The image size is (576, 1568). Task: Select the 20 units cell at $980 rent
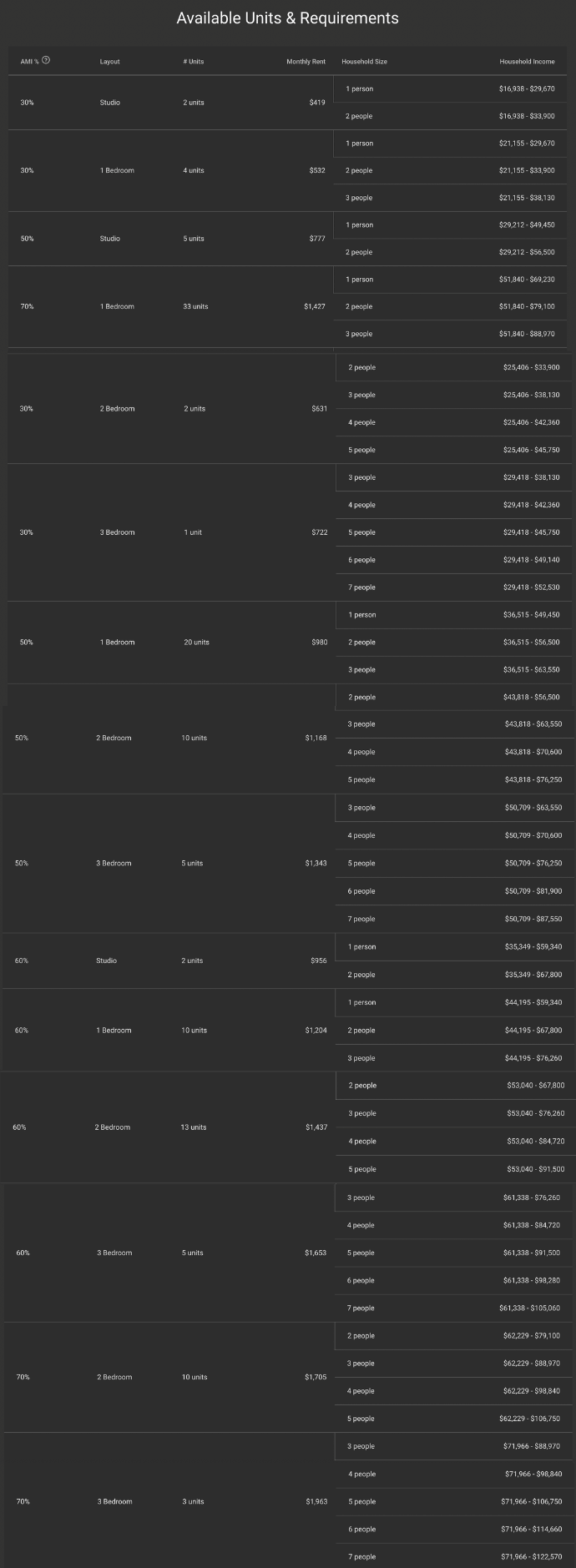tap(196, 643)
